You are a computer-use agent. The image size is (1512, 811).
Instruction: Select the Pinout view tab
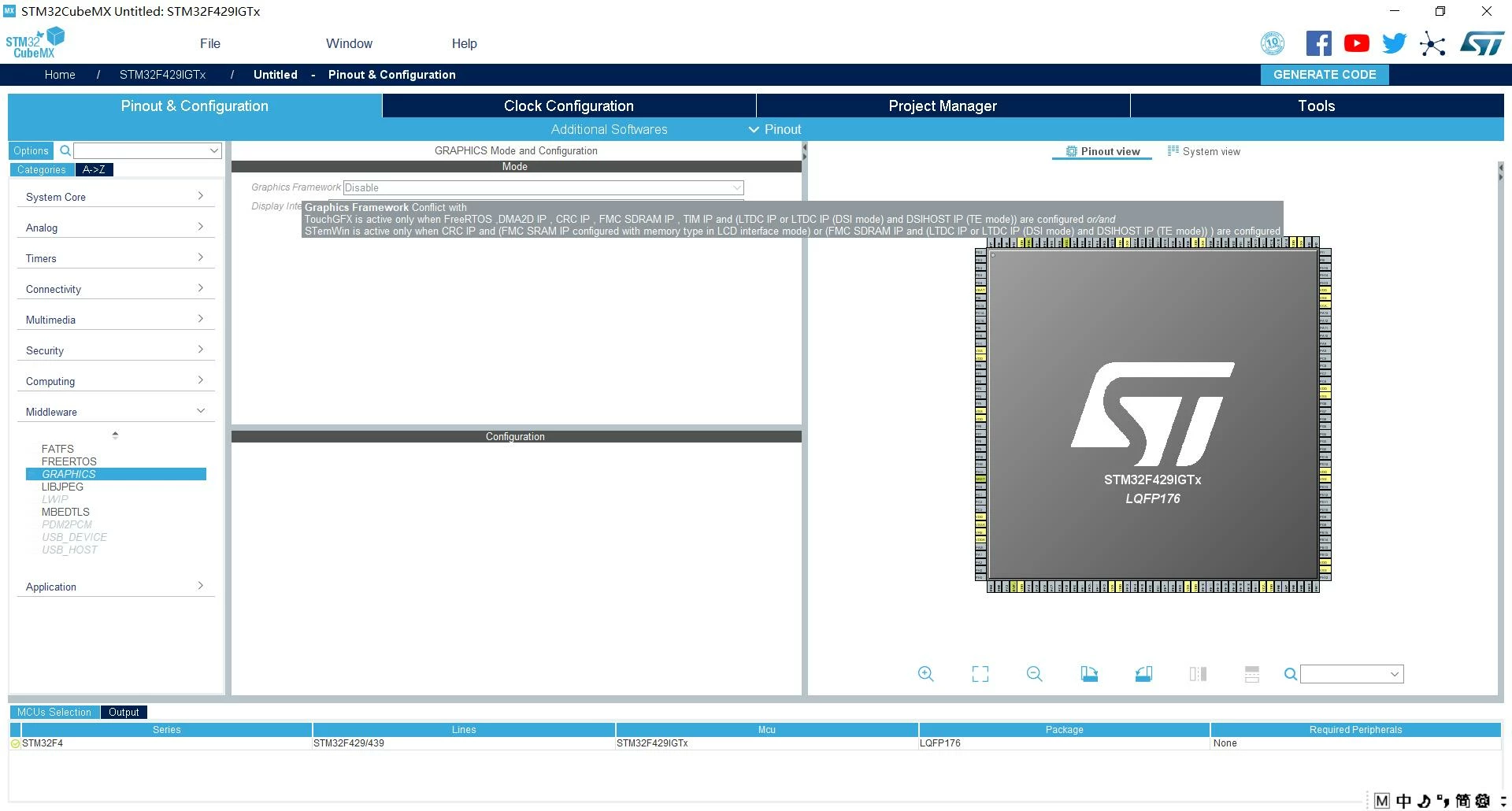pyautogui.click(x=1102, y=151)
